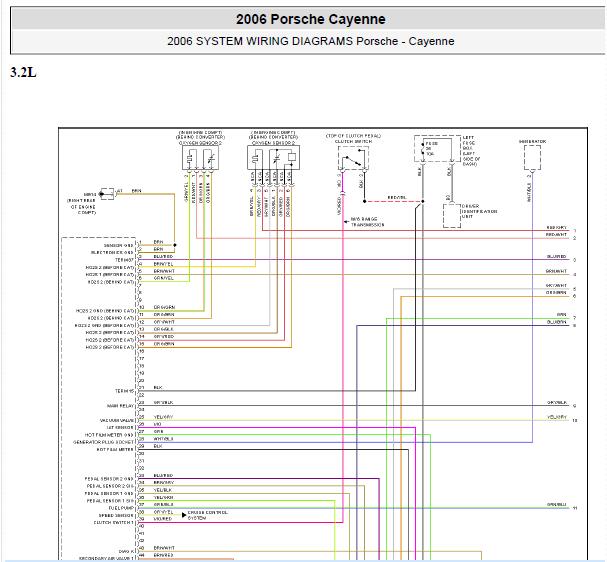The width and height of the screenshot is (607, 562).
Task: Click the Driver Identification Unit box
Action: tap(452, 216)
